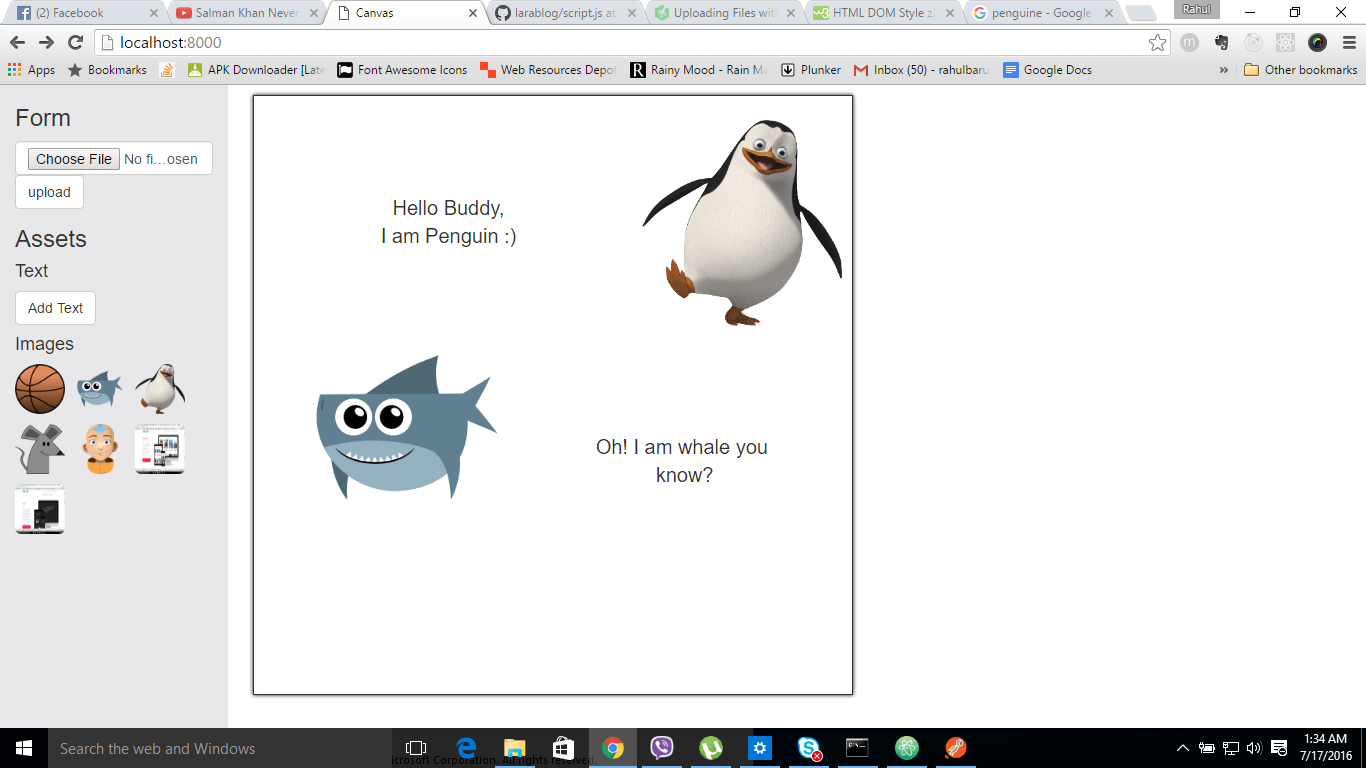This screenshot has height=768, width=1366.
Task: Click the 'Images' section label
Action: pyautogui.click(x=44, y=344)
